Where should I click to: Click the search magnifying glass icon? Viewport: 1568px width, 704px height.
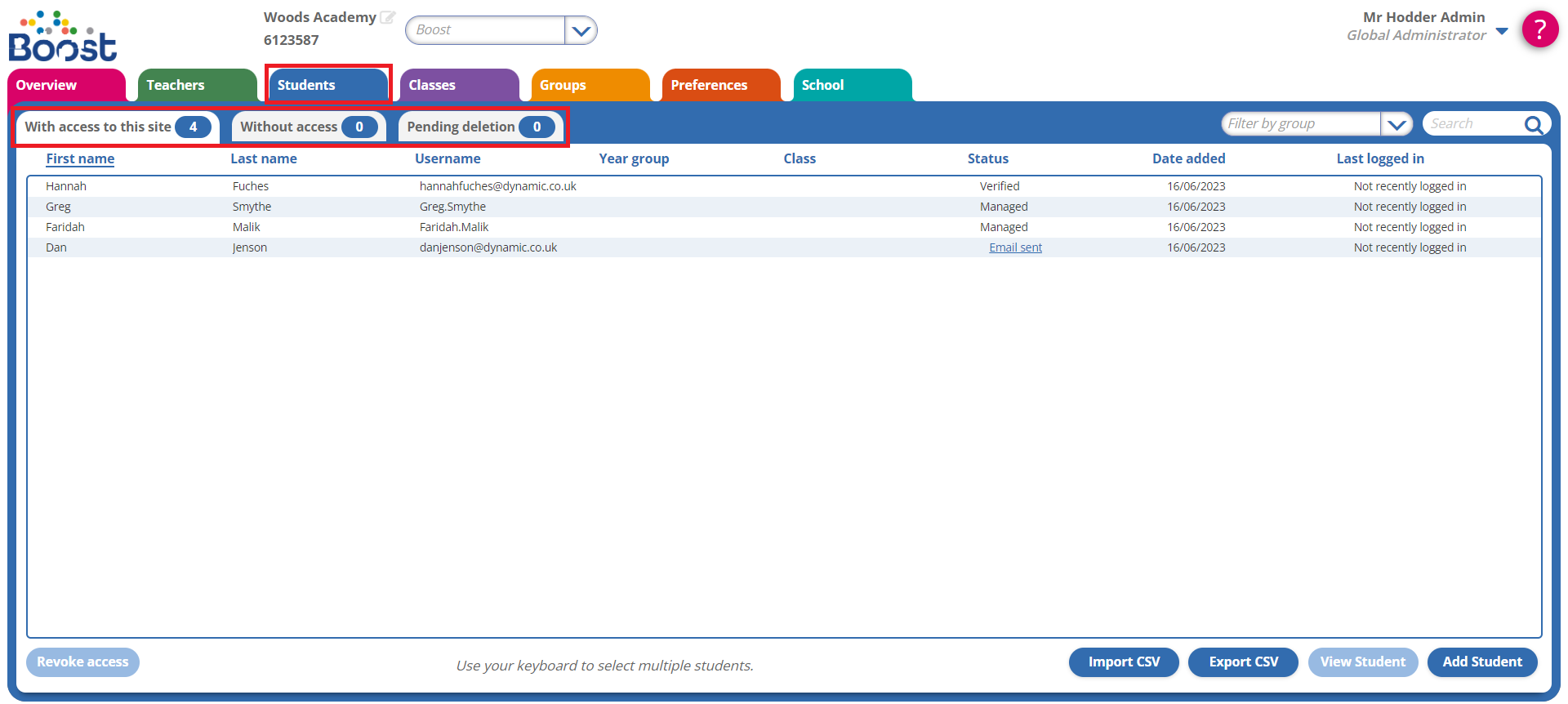(1533, 124)
